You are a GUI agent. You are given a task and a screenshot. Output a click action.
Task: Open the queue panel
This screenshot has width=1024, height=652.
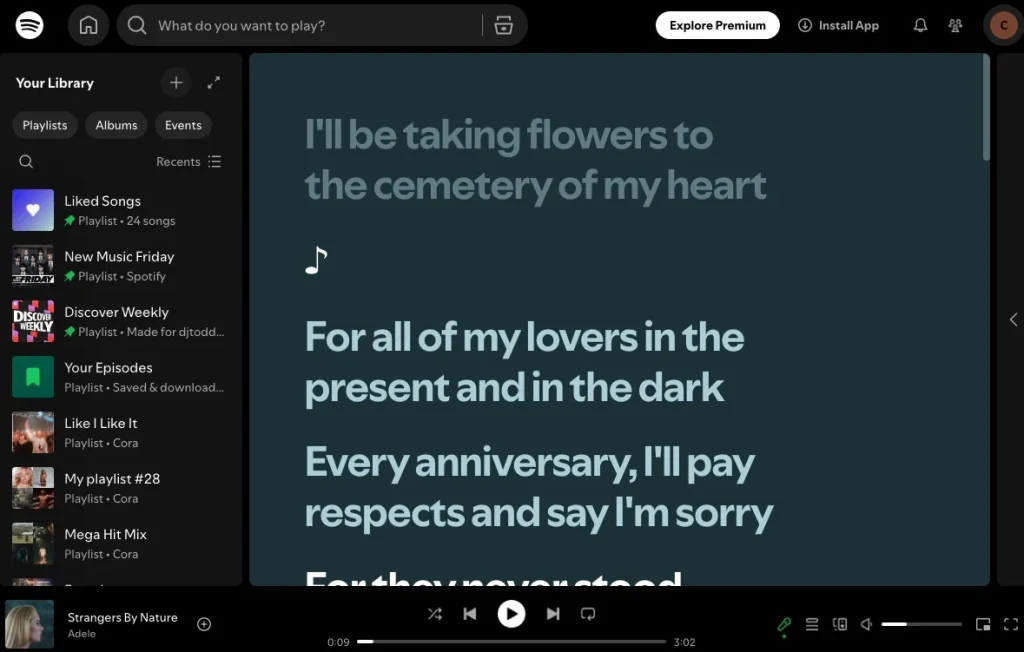(812, 624)
